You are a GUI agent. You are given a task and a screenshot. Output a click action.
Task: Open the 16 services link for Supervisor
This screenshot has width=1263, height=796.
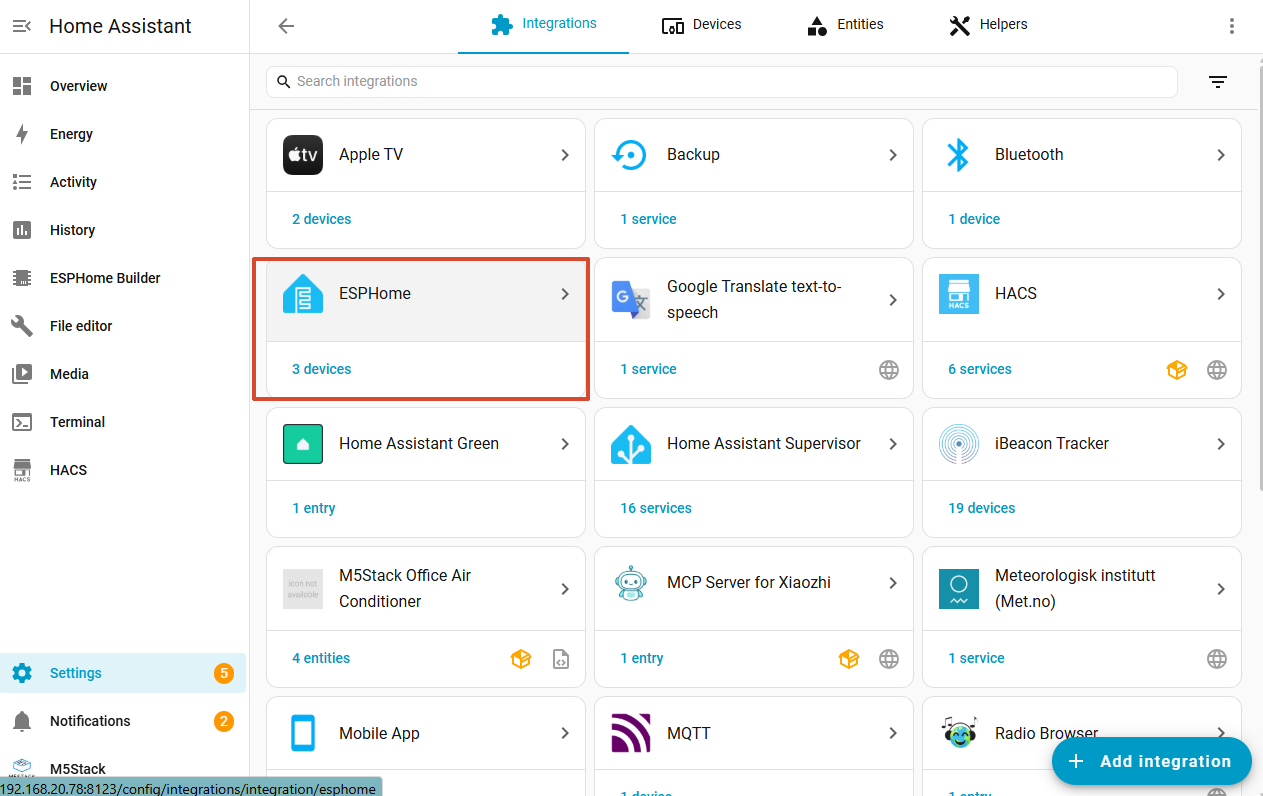pyautogui.click(x=655, y=508)
